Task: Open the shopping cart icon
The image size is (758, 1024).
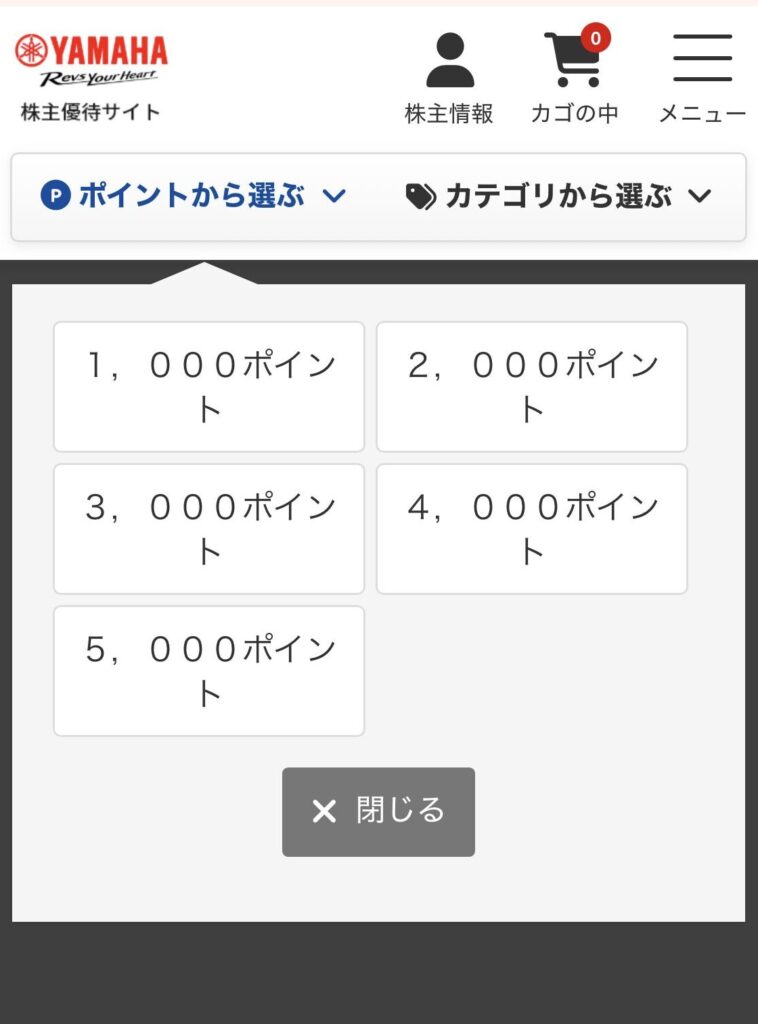Action: pyautogui.click(x=572, y=62)
